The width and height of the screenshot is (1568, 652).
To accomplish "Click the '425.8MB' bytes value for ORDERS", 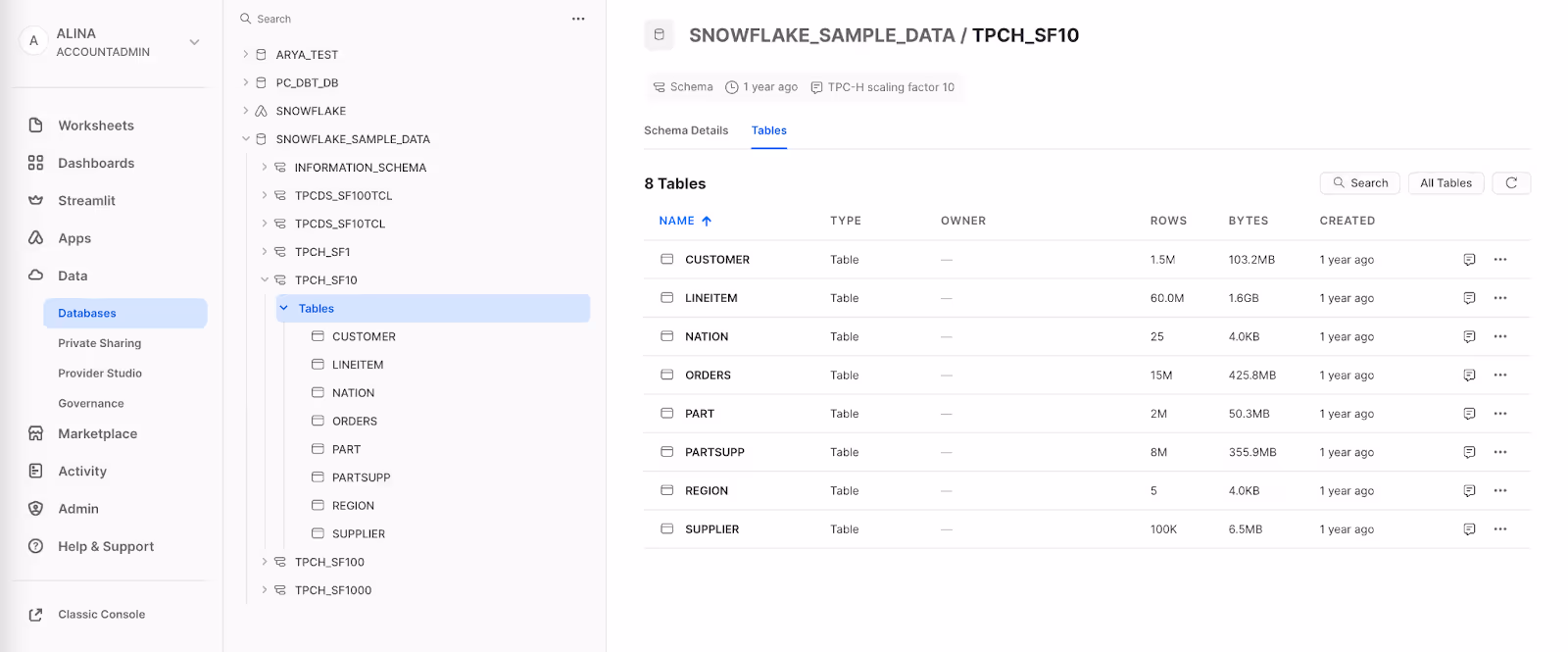I will coord(1252,376).
